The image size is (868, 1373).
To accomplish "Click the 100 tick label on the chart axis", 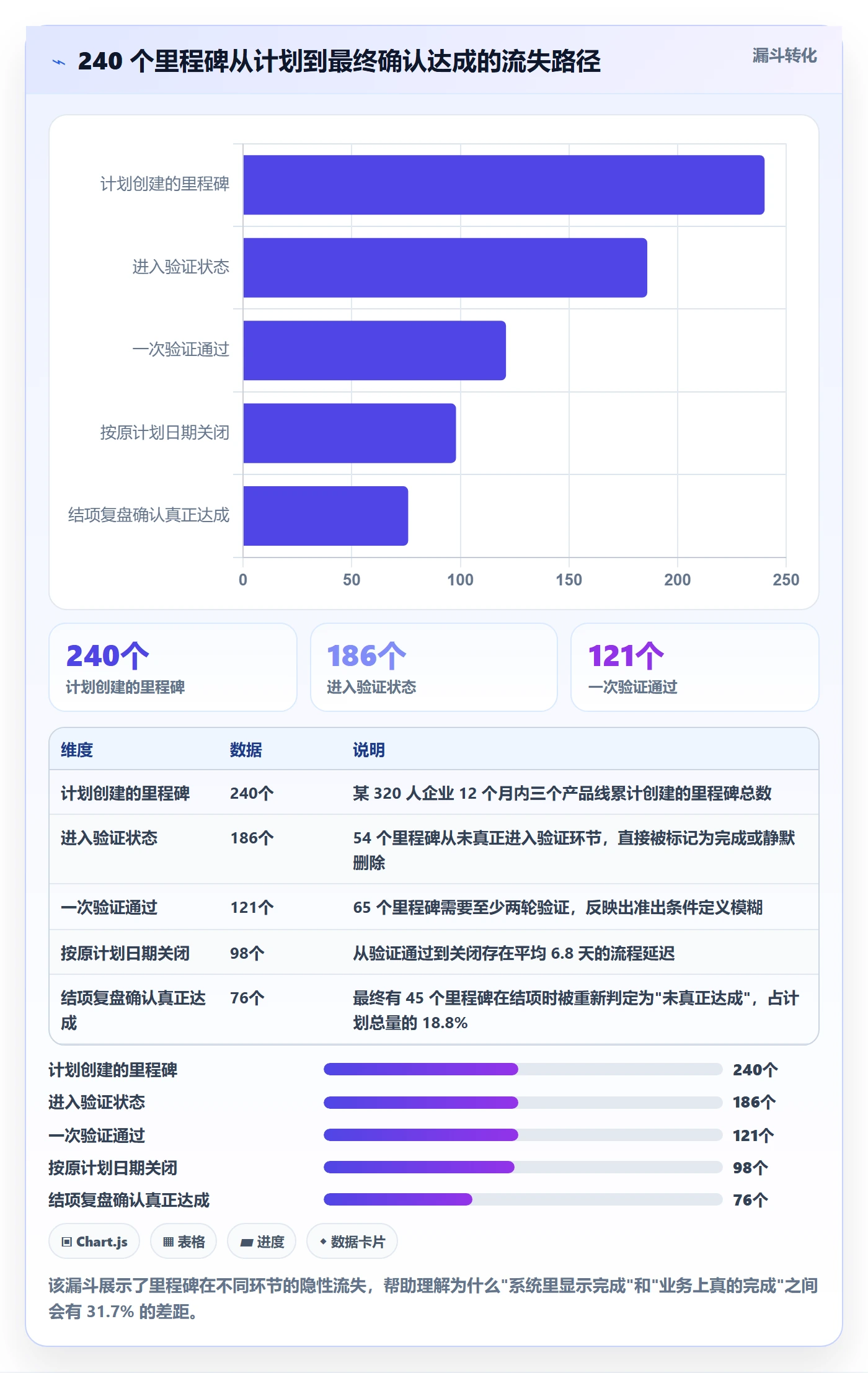I will (460, 580).
